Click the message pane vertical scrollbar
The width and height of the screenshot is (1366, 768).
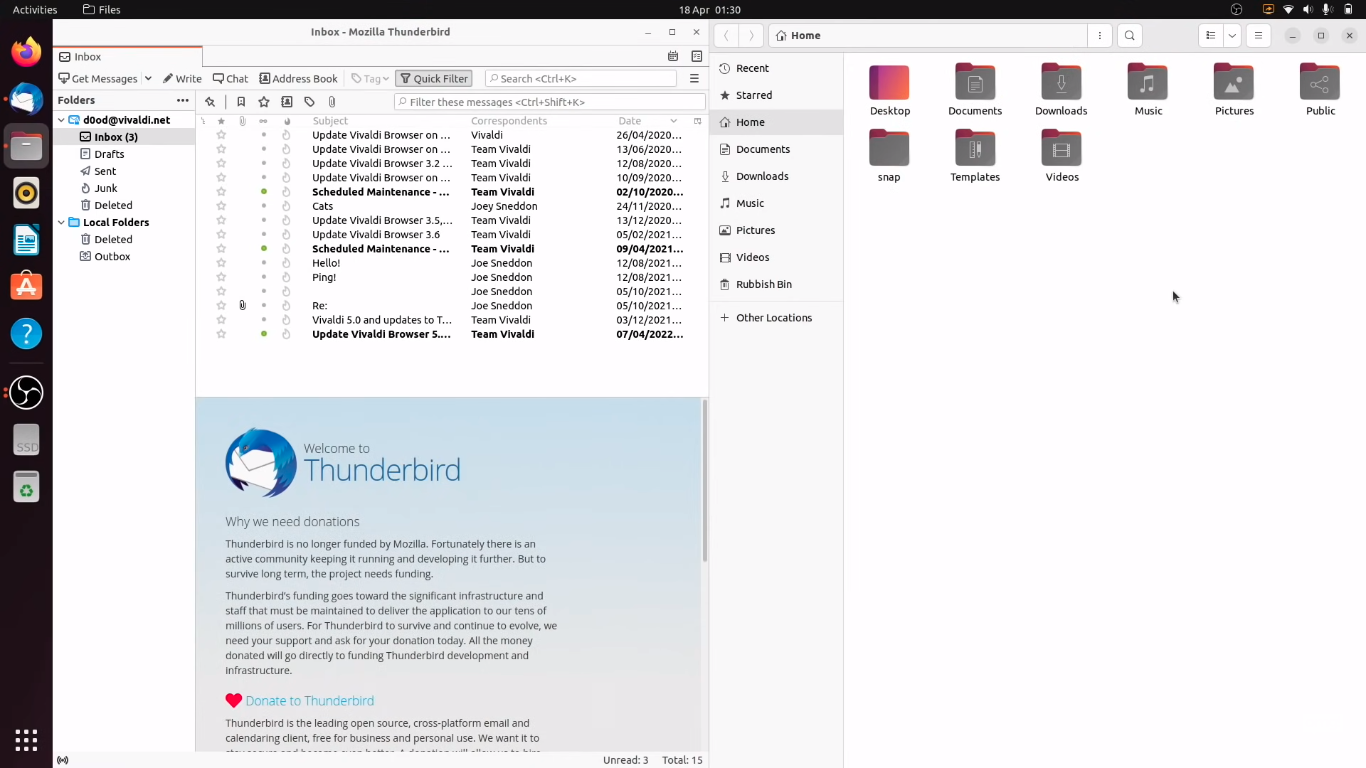click(x=705, y=480)
